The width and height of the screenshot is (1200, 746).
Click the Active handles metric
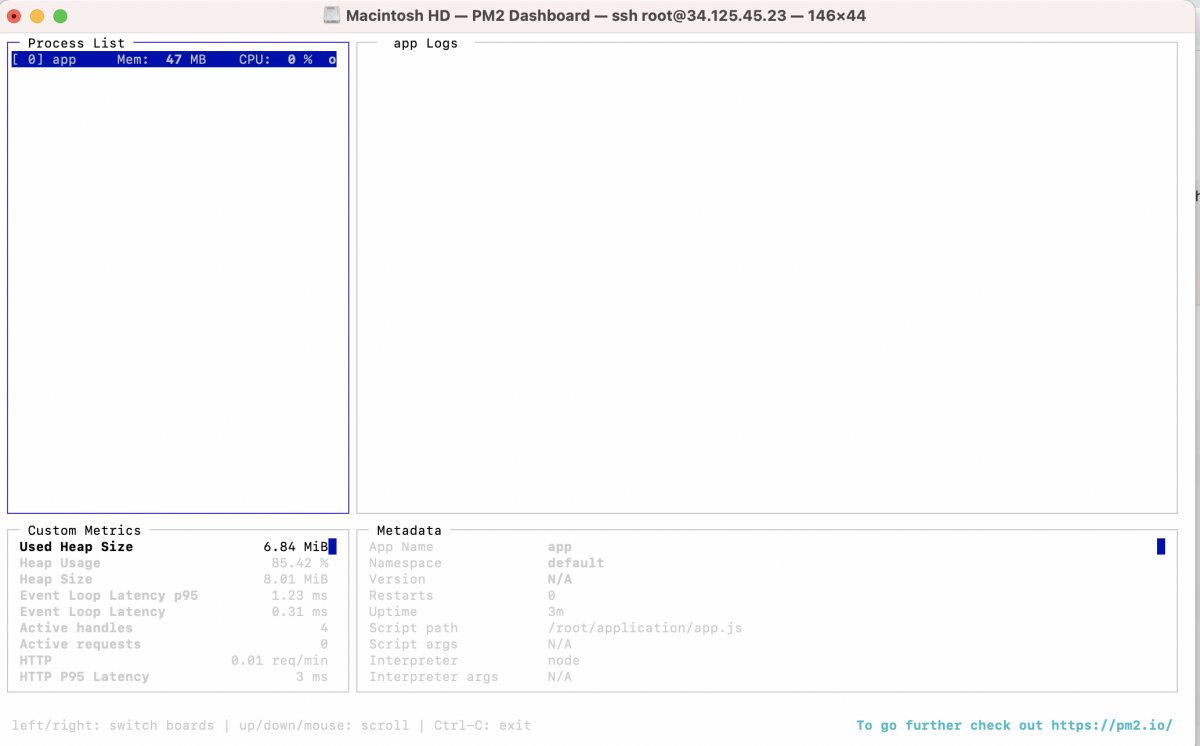174,628
